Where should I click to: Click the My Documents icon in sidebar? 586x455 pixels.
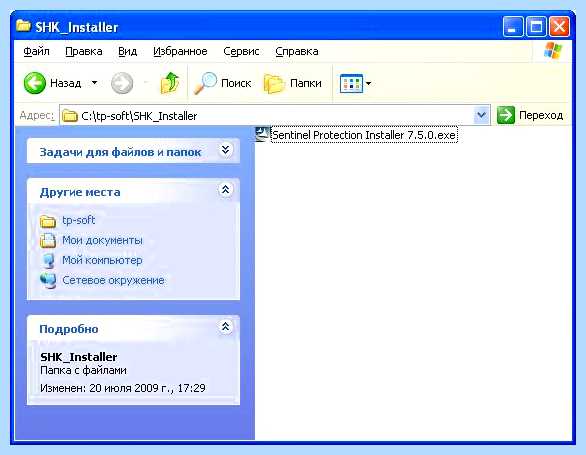point(48,240)
